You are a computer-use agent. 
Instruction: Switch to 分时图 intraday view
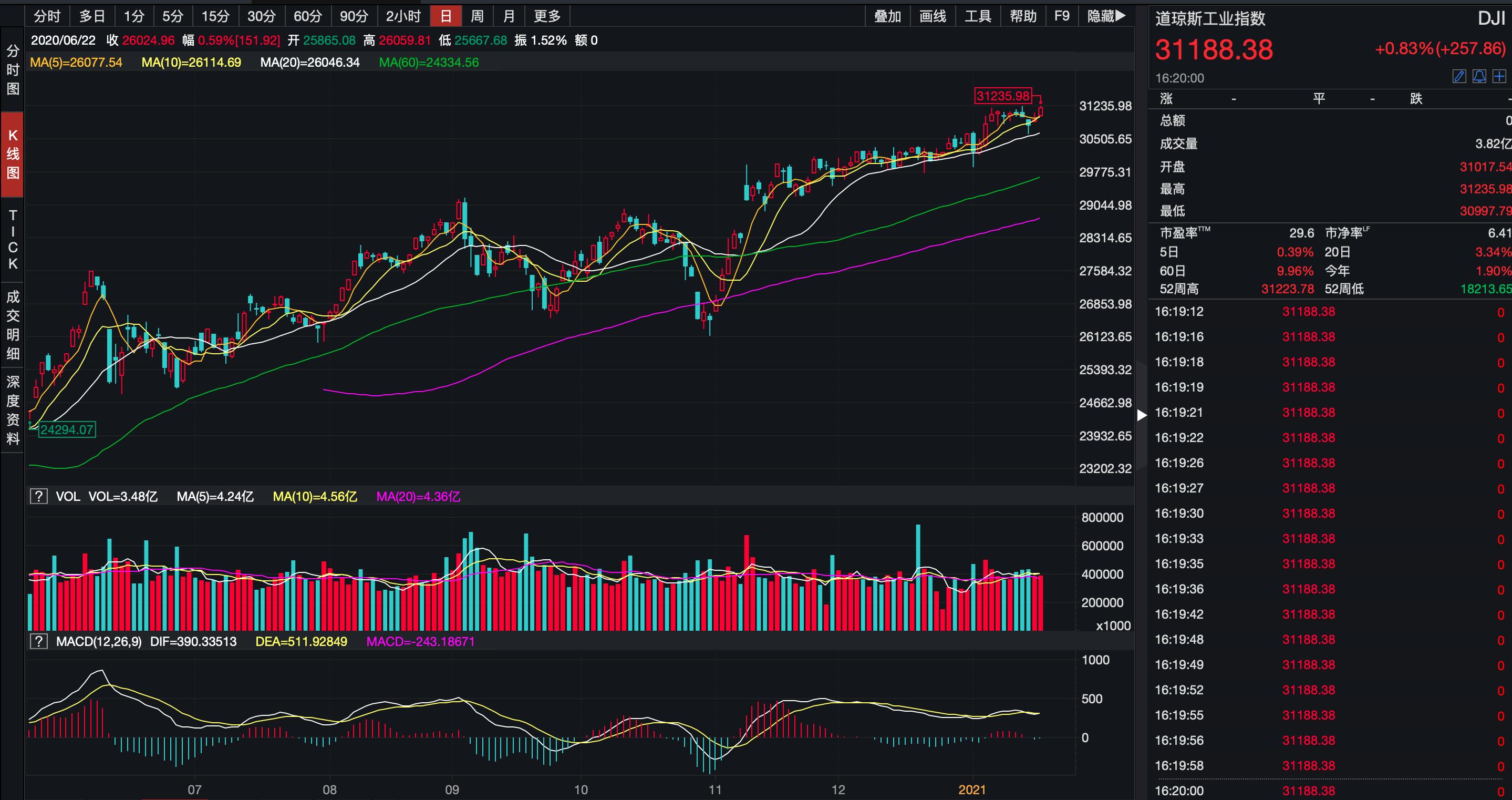tap(12, 69)
